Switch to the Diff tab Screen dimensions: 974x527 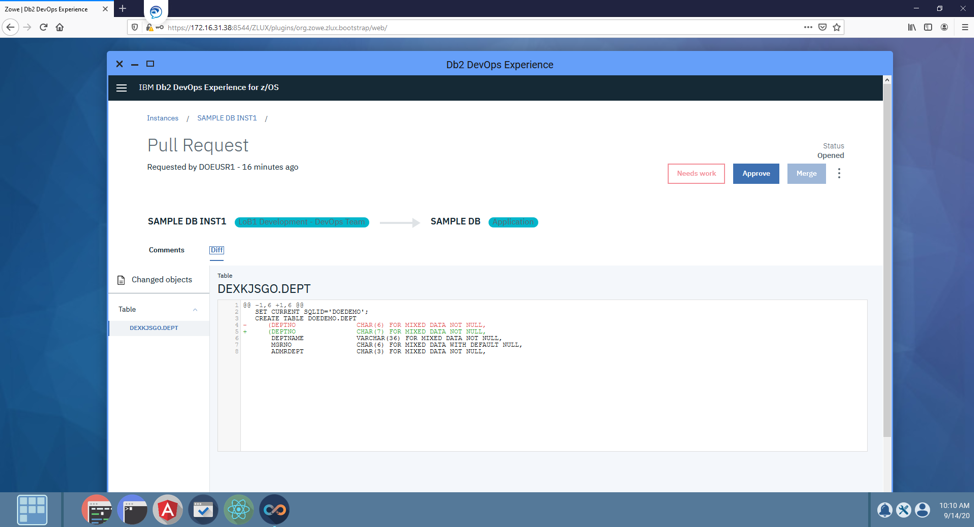[216, 250]
